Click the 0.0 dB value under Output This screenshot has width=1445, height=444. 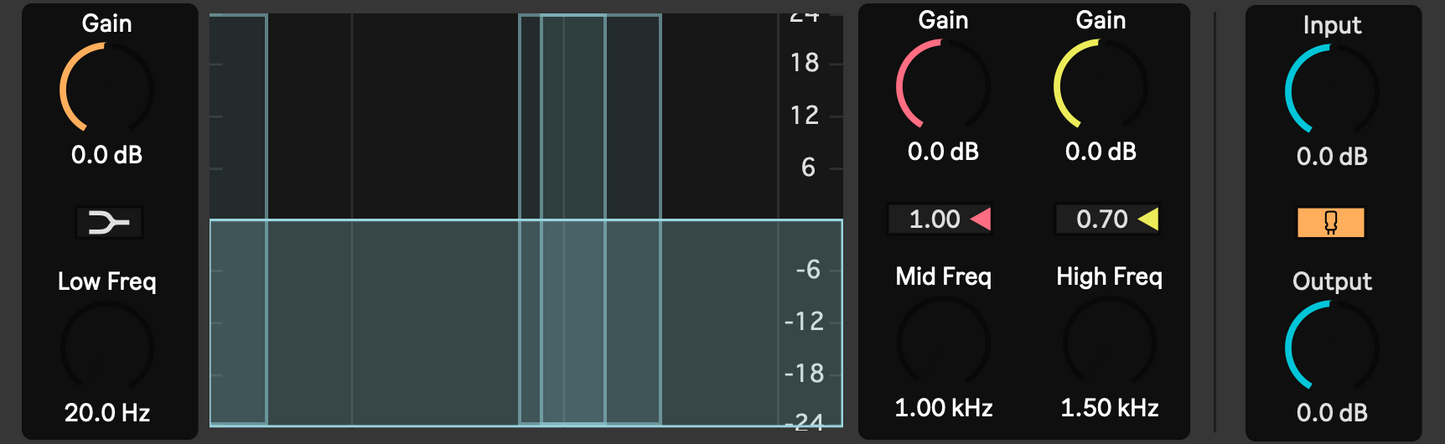pyautogui.click(x=1332, y=412)
